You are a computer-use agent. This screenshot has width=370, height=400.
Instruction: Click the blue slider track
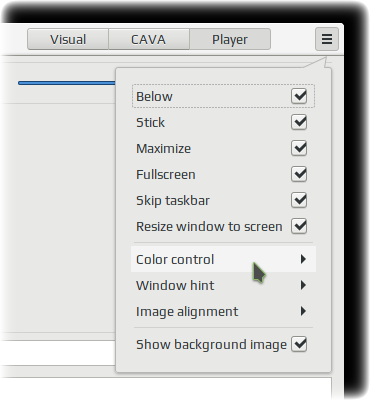(x=67, y=83)
